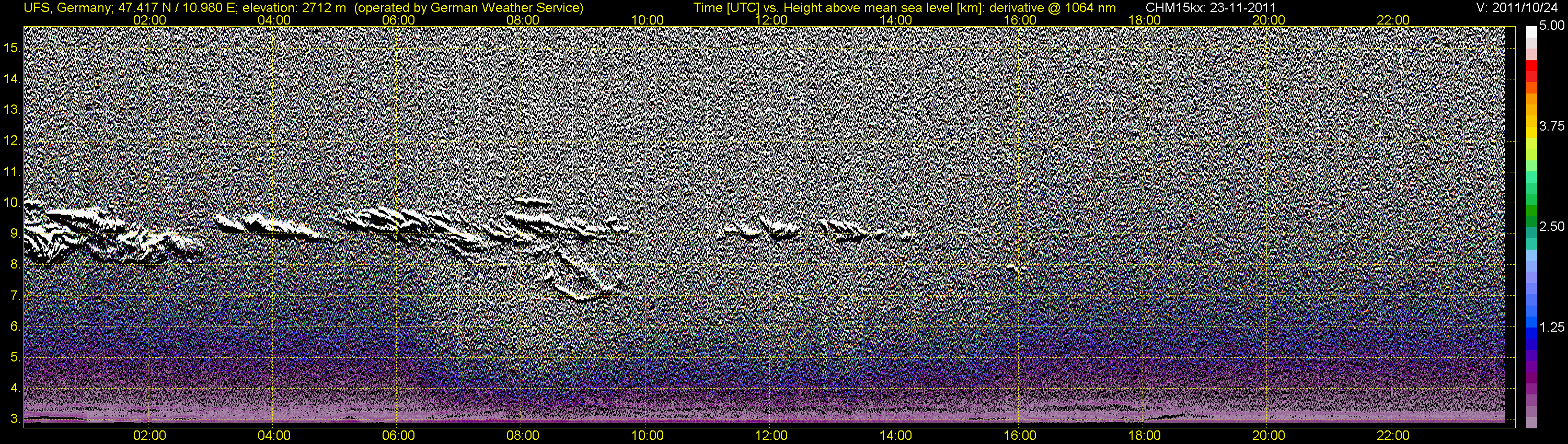Click the 8 km height axis label
The image size is (1568, 444).
click(15, 264)
